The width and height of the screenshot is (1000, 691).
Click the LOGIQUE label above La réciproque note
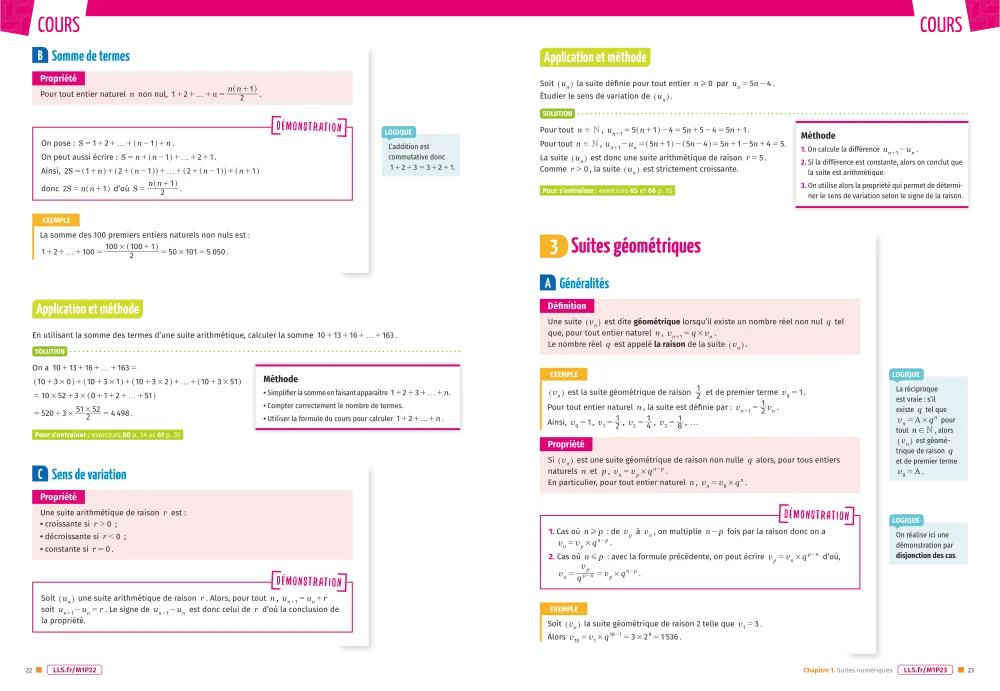tap(905, 374)
